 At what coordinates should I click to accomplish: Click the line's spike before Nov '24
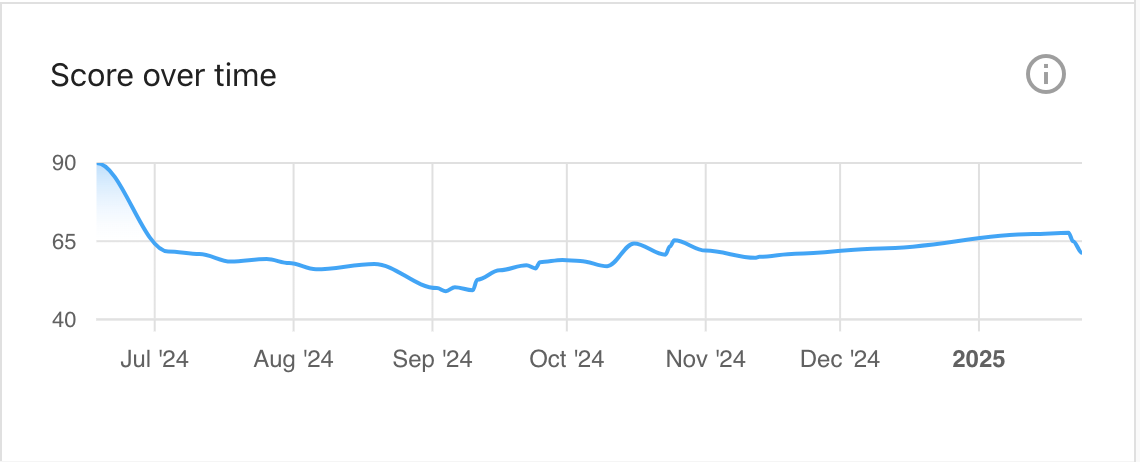click(675, 240)
